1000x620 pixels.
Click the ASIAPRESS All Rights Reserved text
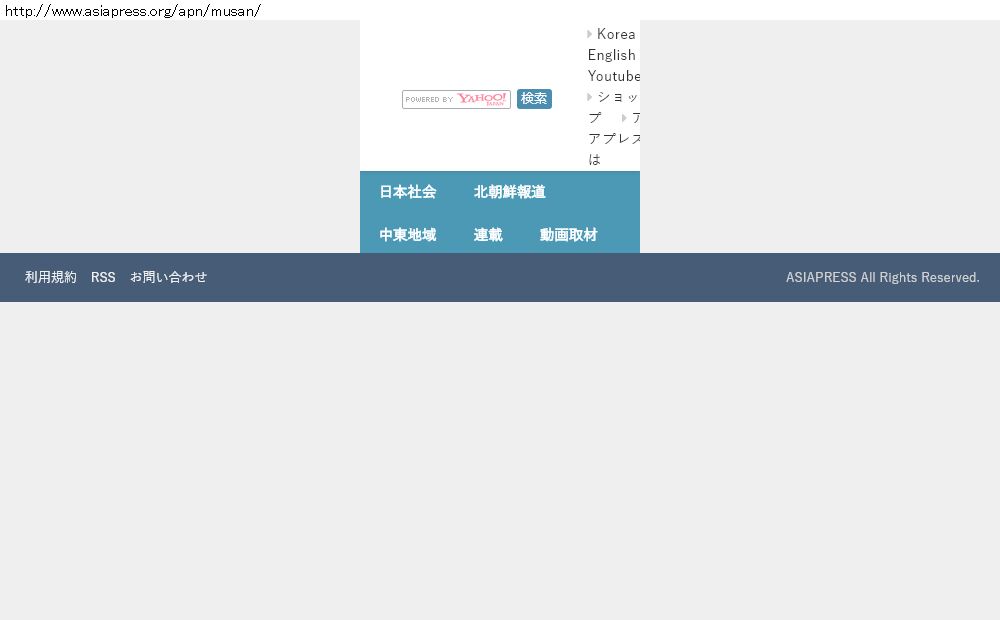click(x=882, y=277)
